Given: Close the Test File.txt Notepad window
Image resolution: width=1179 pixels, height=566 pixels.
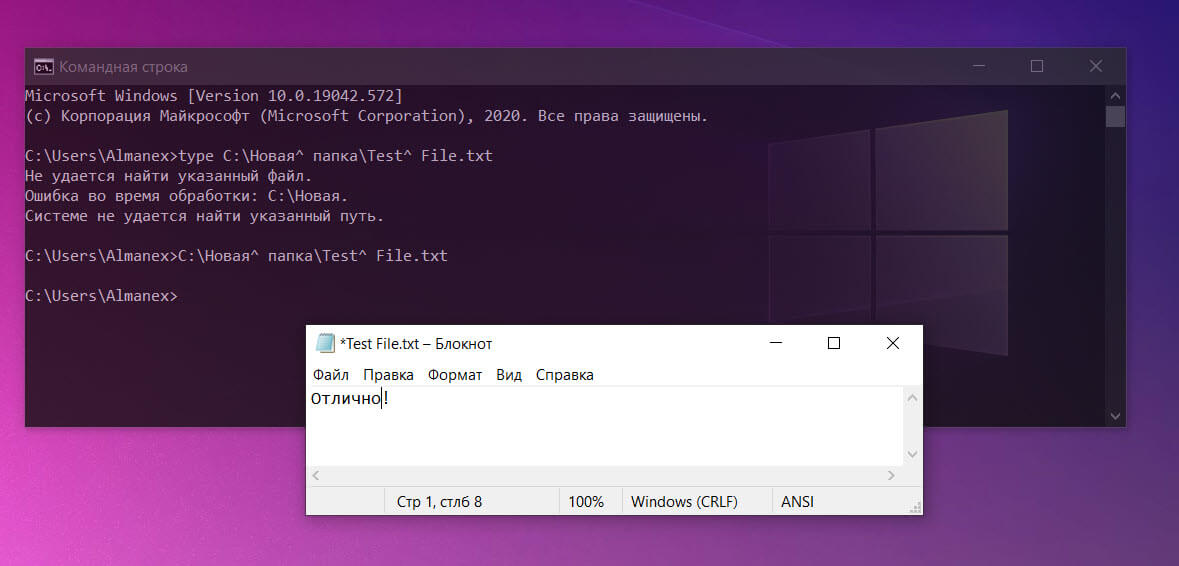Looking at the screenshot, I should (893, 344).
